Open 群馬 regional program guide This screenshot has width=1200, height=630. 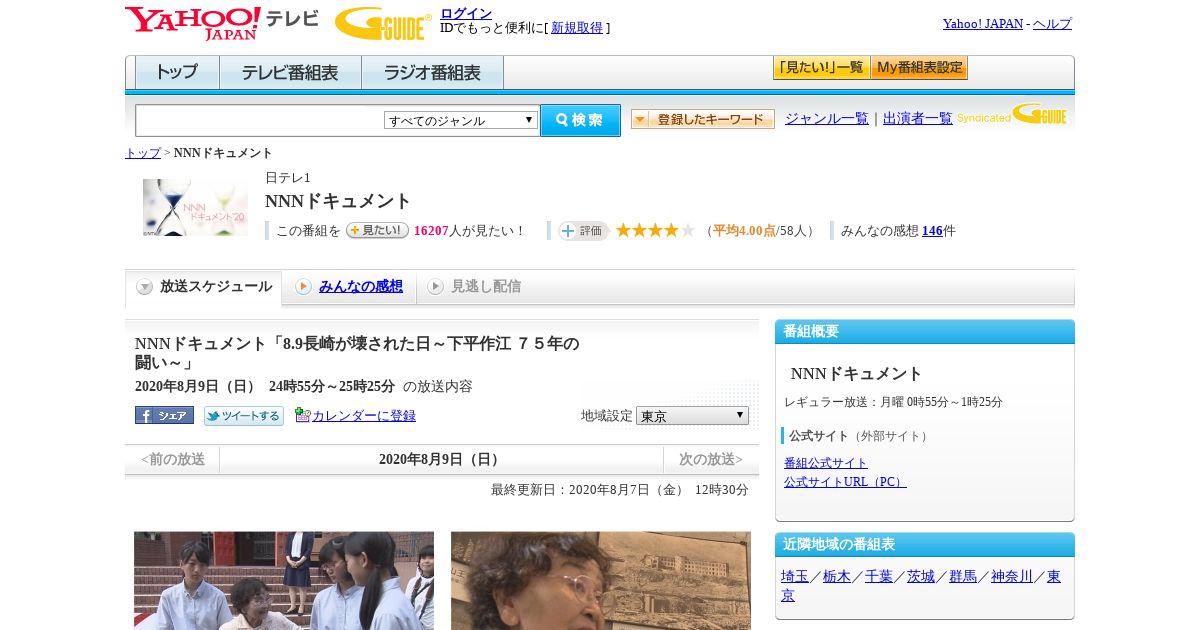point(963,576)
